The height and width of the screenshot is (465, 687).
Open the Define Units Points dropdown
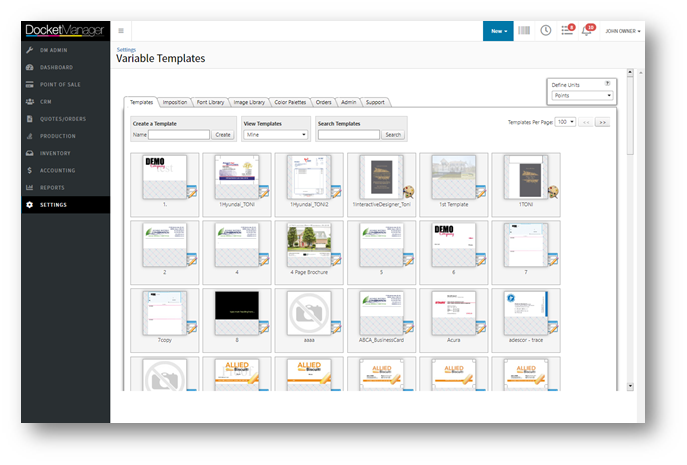[582, 96]
